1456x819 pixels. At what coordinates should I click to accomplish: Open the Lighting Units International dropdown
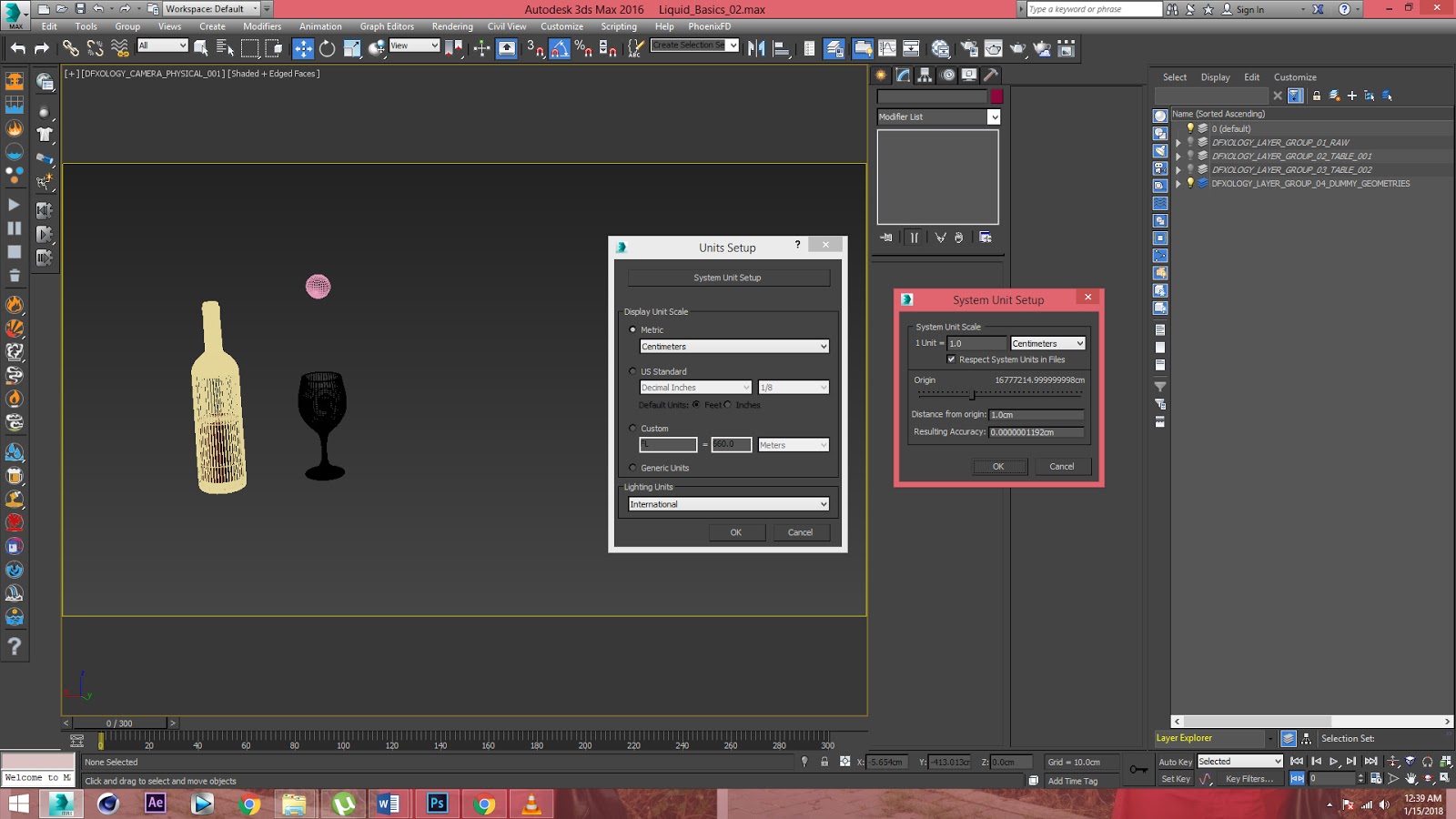coord(727,503)
